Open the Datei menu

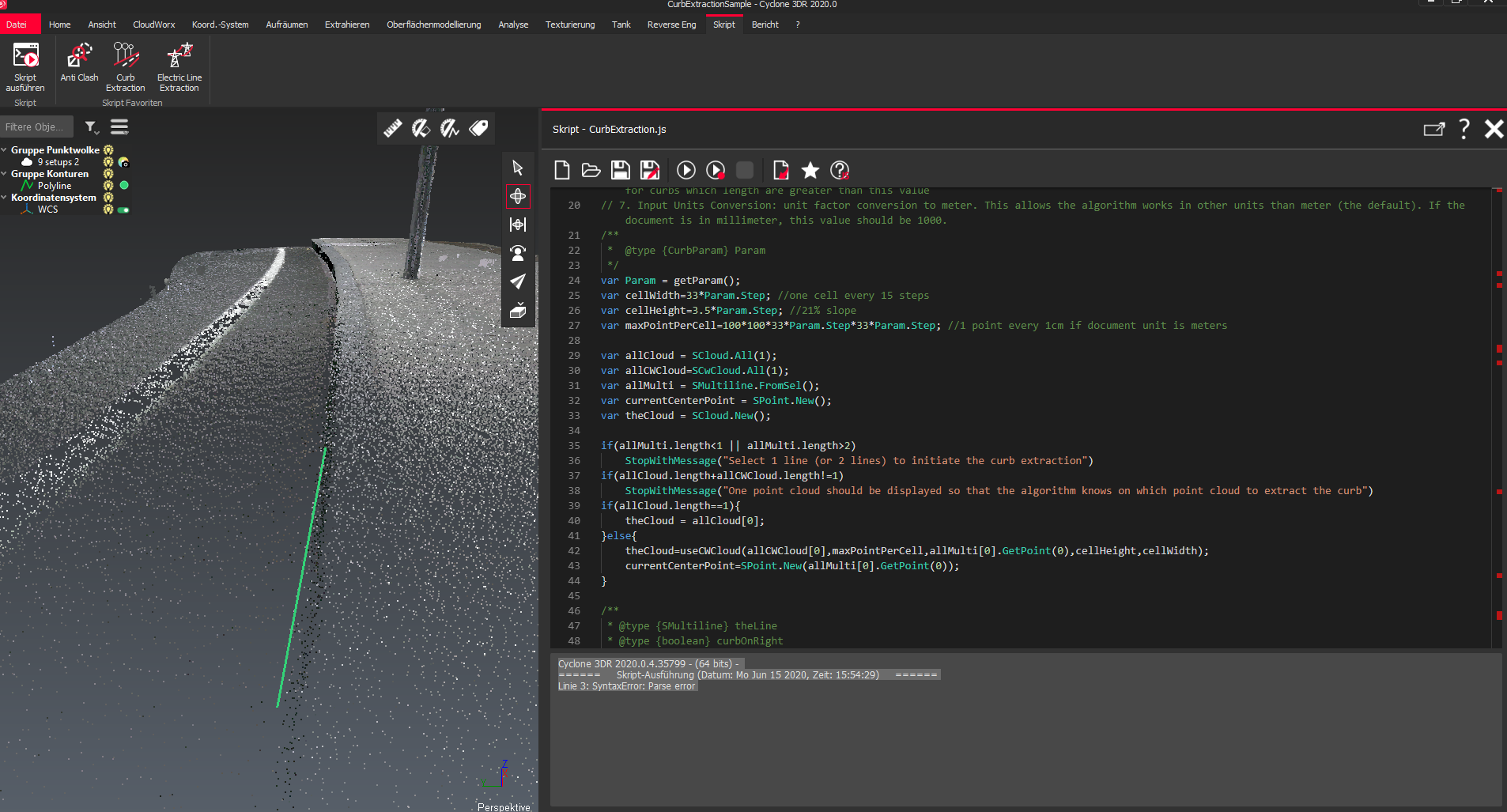(x=17, y=25)
